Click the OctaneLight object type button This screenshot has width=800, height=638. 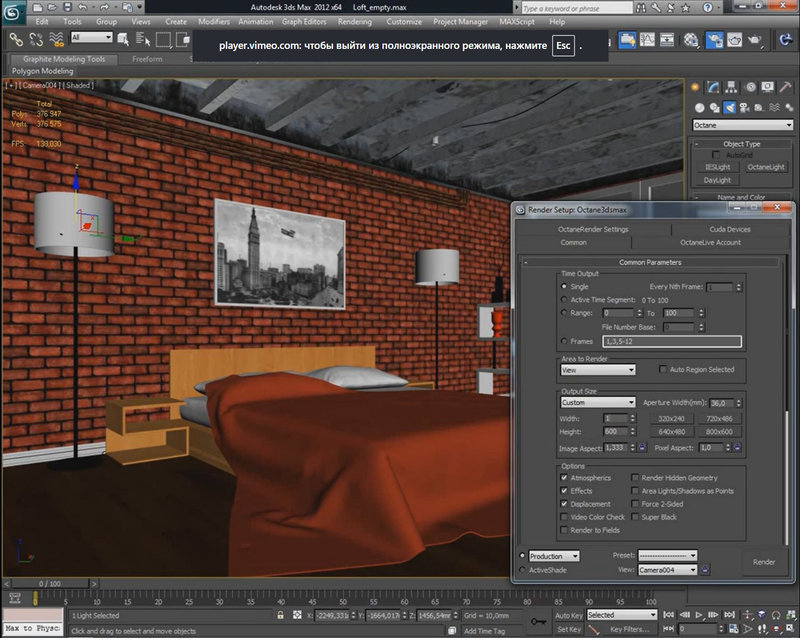766,167
